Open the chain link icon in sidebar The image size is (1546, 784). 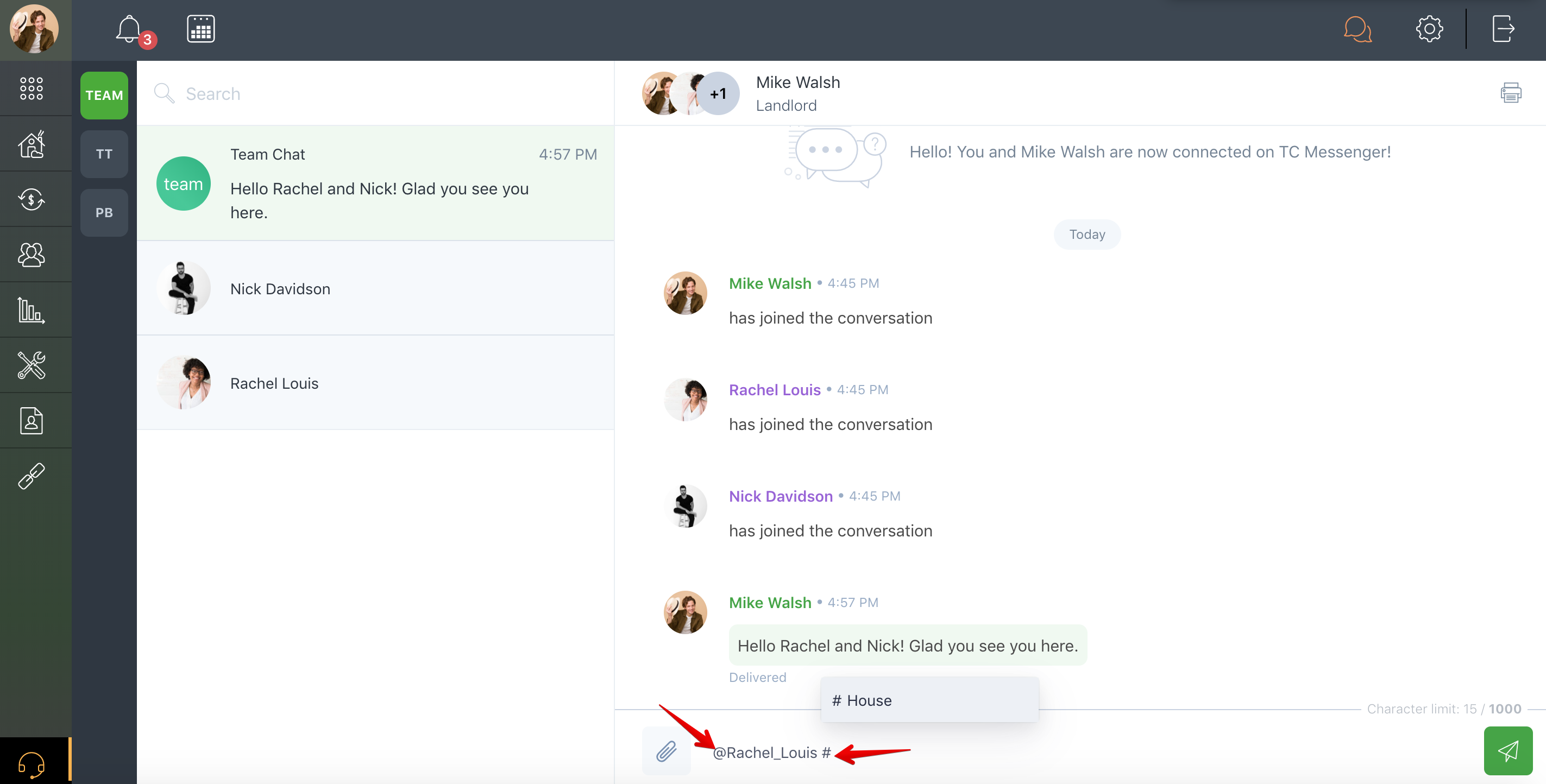tap(31, 476)
